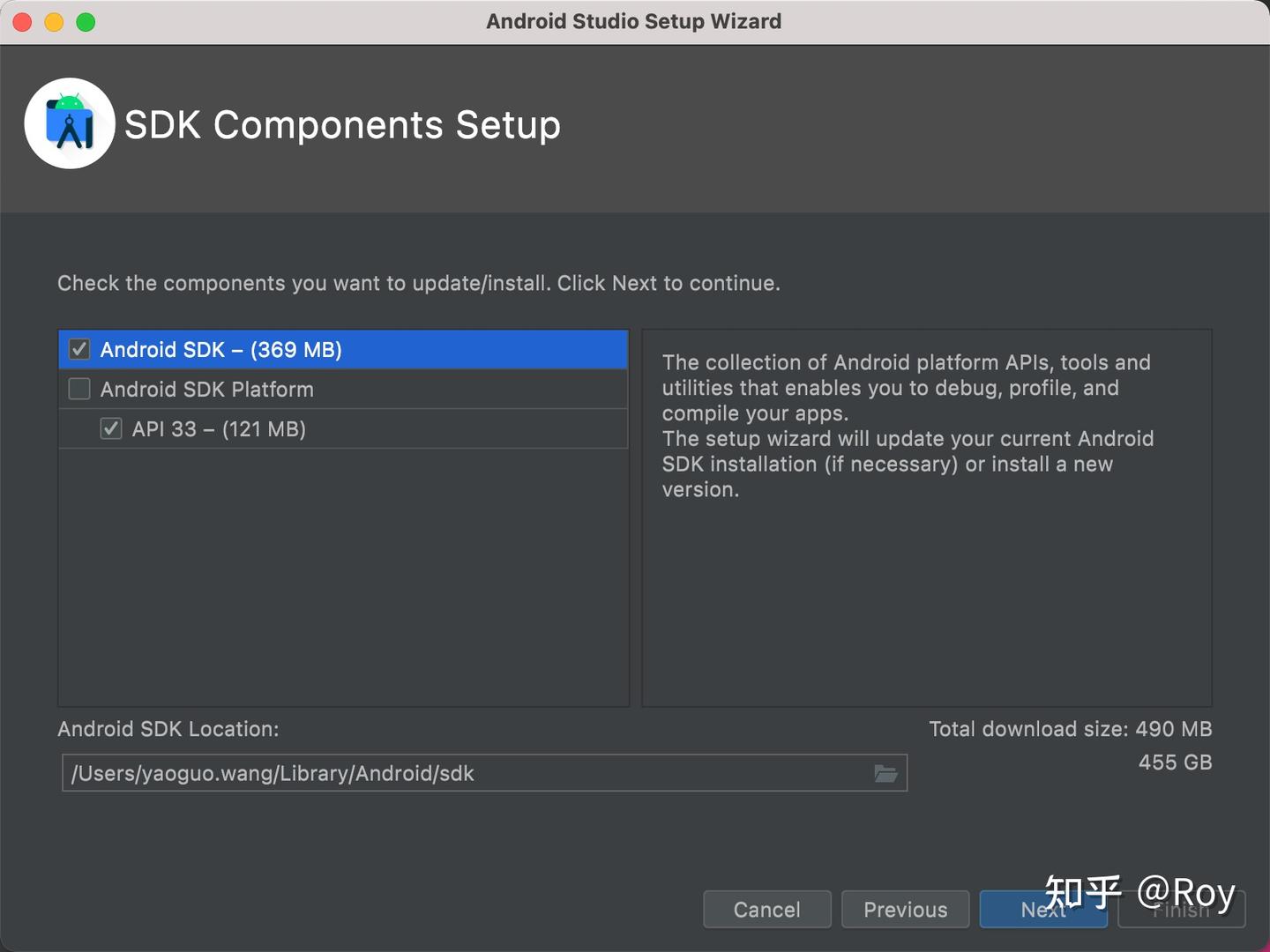Click the Next button
Image resolution: width=1270 pixels, height=952 pixels.
pyautogui.click(x=1043, y=909)
